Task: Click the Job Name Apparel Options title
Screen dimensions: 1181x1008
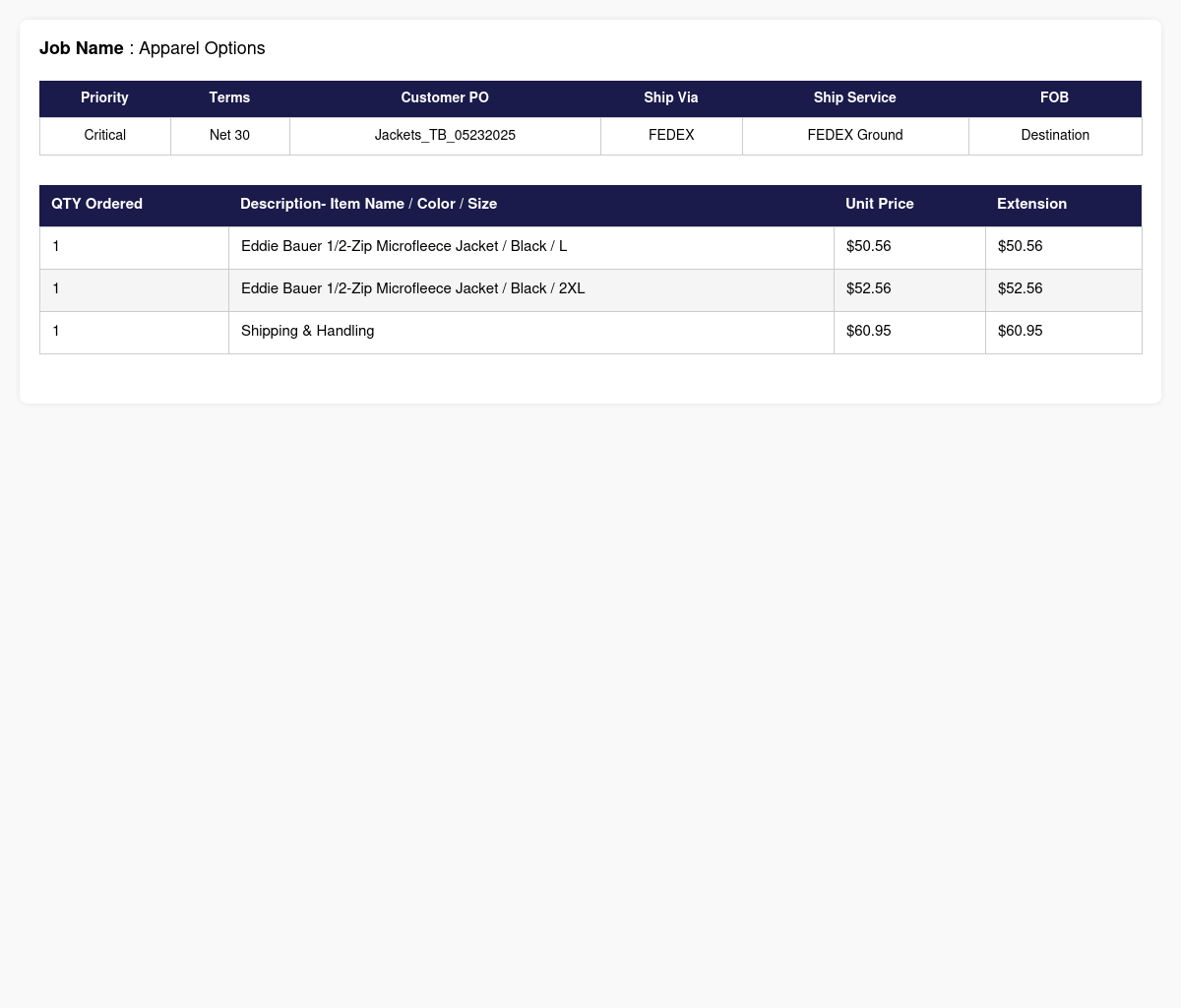Action: point(153,48)
